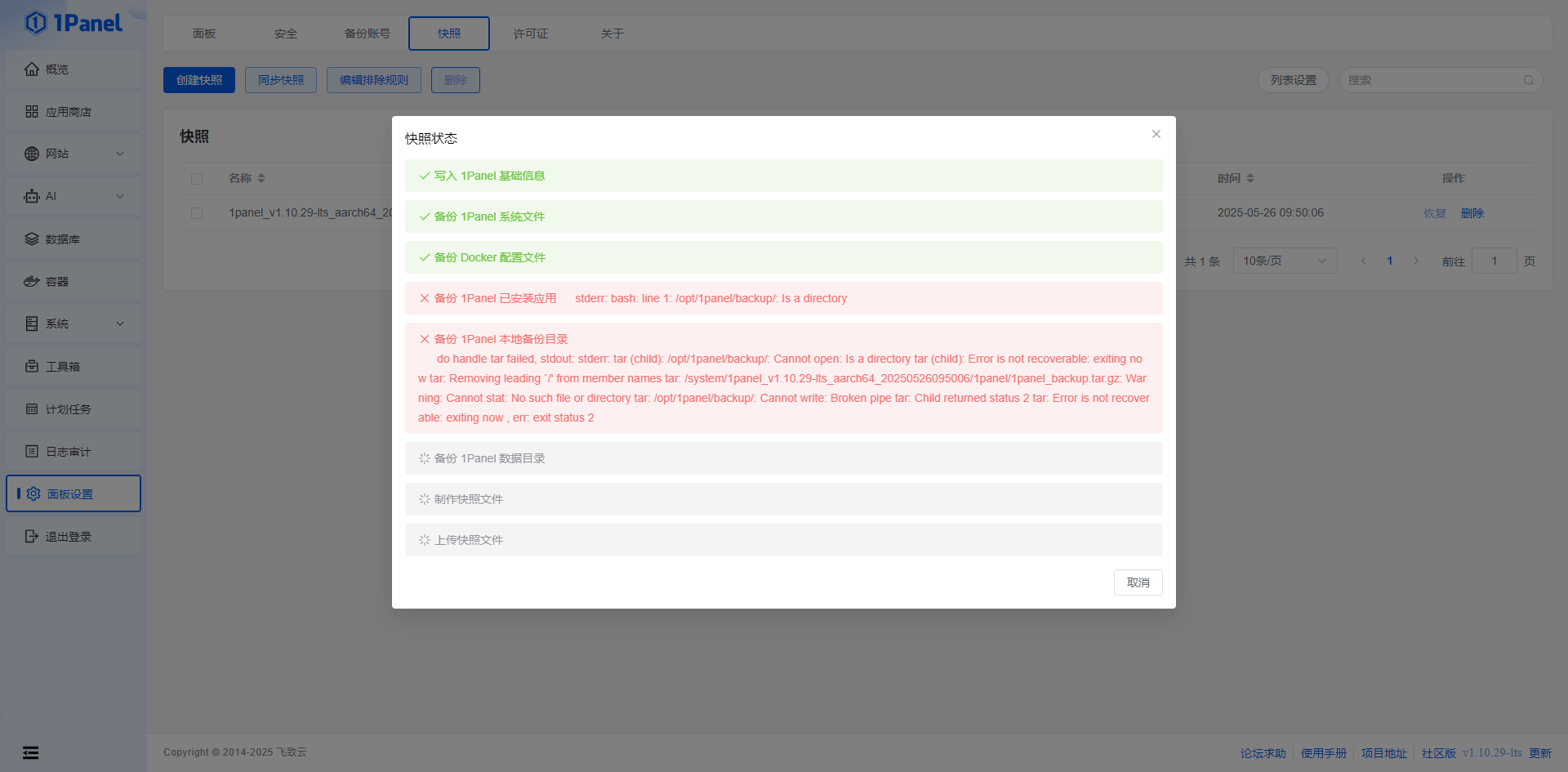Click 取消 in the snapshot status dialog
Screen dimensions: 1568x772
pos(1138,582)
